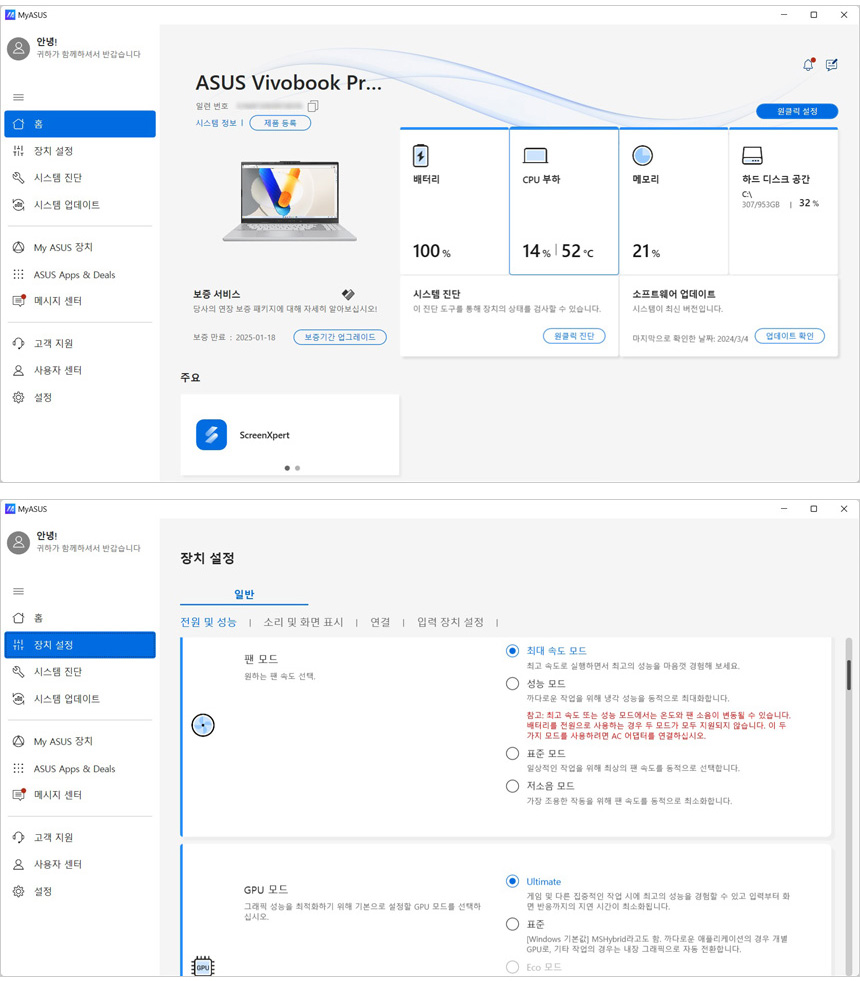The width and height of the screenshot is (860, 981).
Task: Open the 소리 및 화면 표시 section
Action: (x=303, y=623)
